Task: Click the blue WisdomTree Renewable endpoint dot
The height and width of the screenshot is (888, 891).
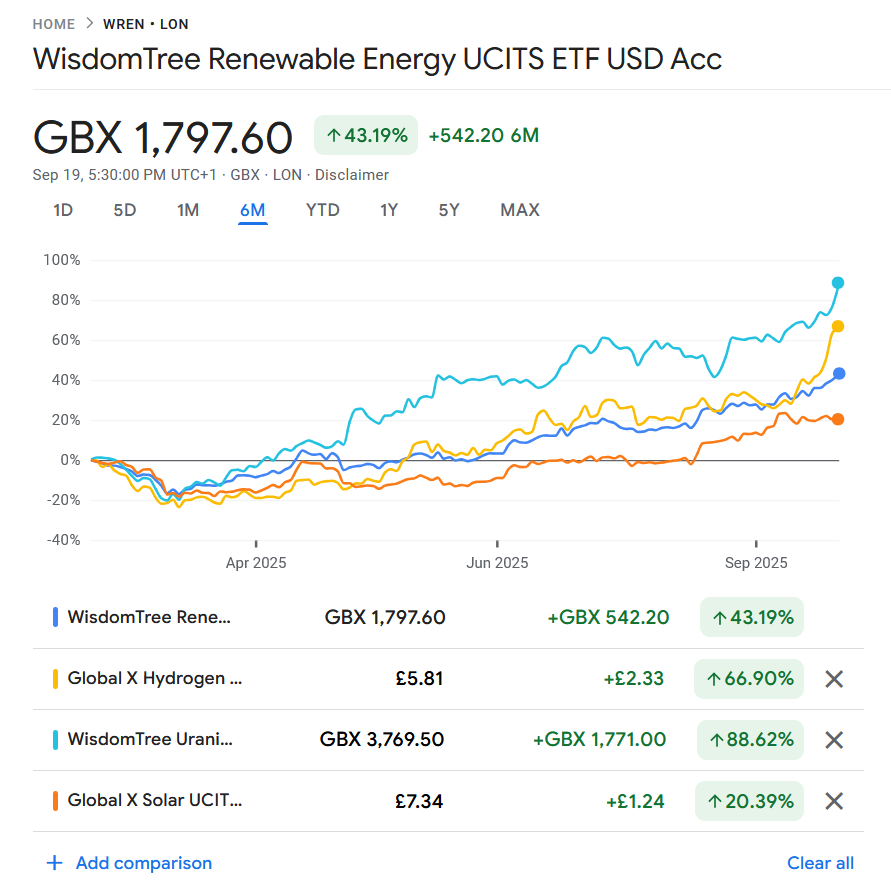Action: [839, 373]
